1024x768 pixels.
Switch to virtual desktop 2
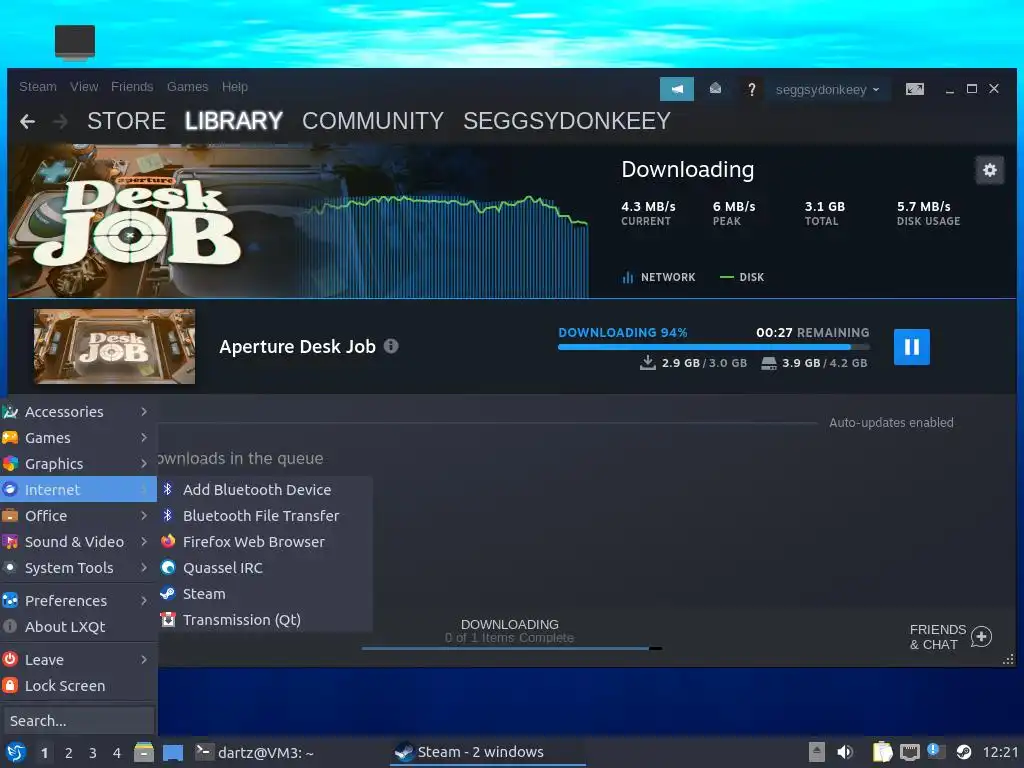pyautogui.click(x=69, y=753)
